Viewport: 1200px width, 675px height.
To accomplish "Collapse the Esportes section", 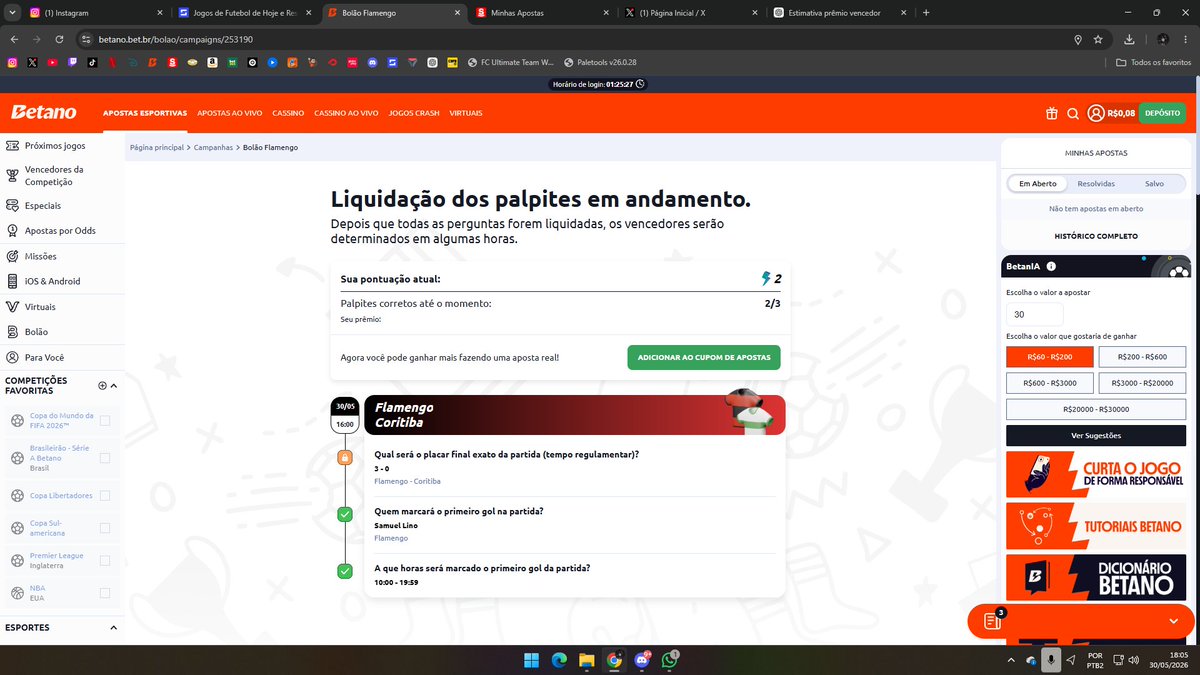I will coord(113,628).
